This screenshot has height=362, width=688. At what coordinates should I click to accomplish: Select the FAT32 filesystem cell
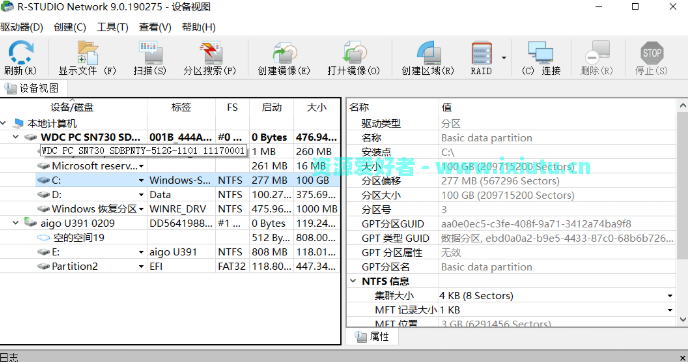pos(232,266)
